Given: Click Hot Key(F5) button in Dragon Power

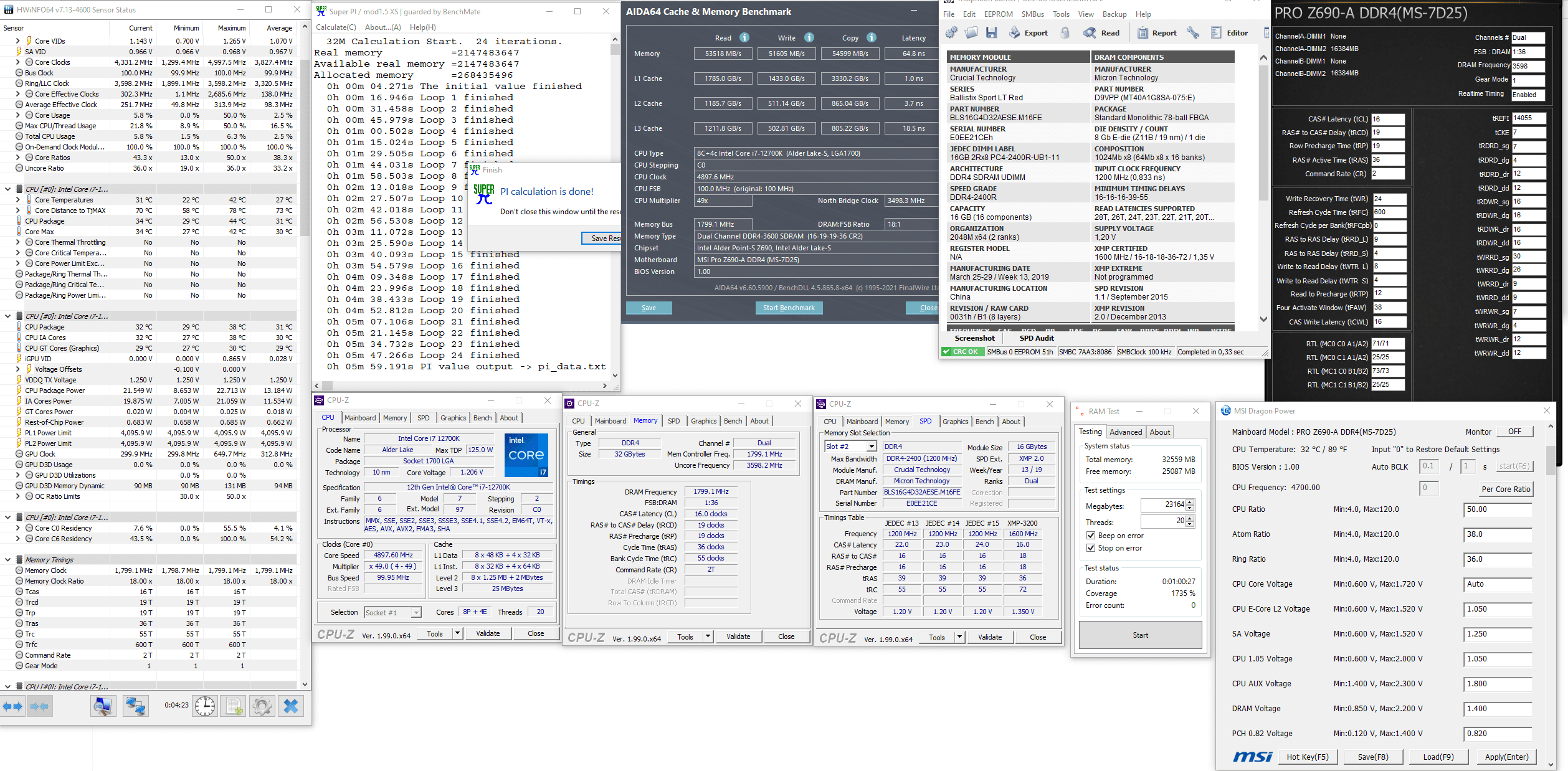Looking at the screenshot, I should (1307, 757).
